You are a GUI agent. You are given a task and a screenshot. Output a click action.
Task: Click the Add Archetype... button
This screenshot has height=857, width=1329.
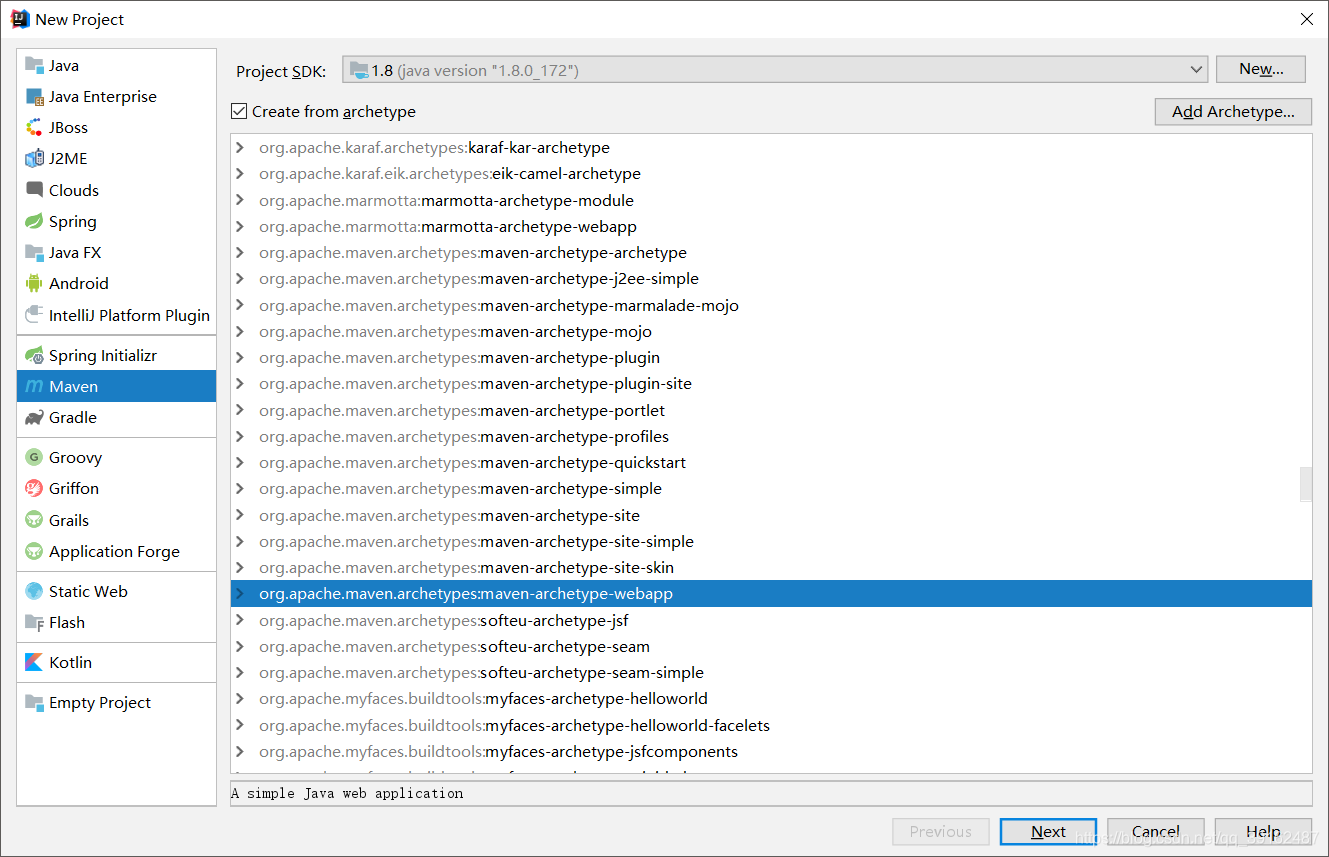[1233, 111]
